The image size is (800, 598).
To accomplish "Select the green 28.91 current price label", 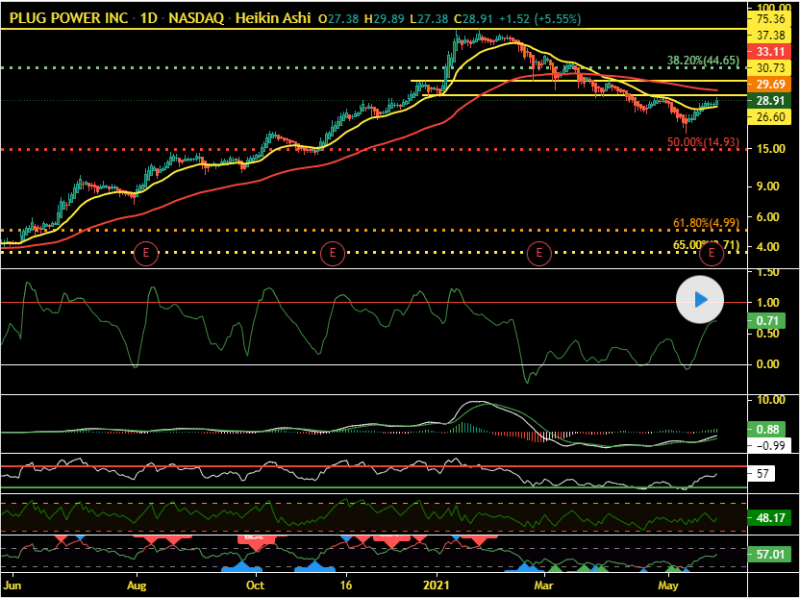I will [769, 101].
